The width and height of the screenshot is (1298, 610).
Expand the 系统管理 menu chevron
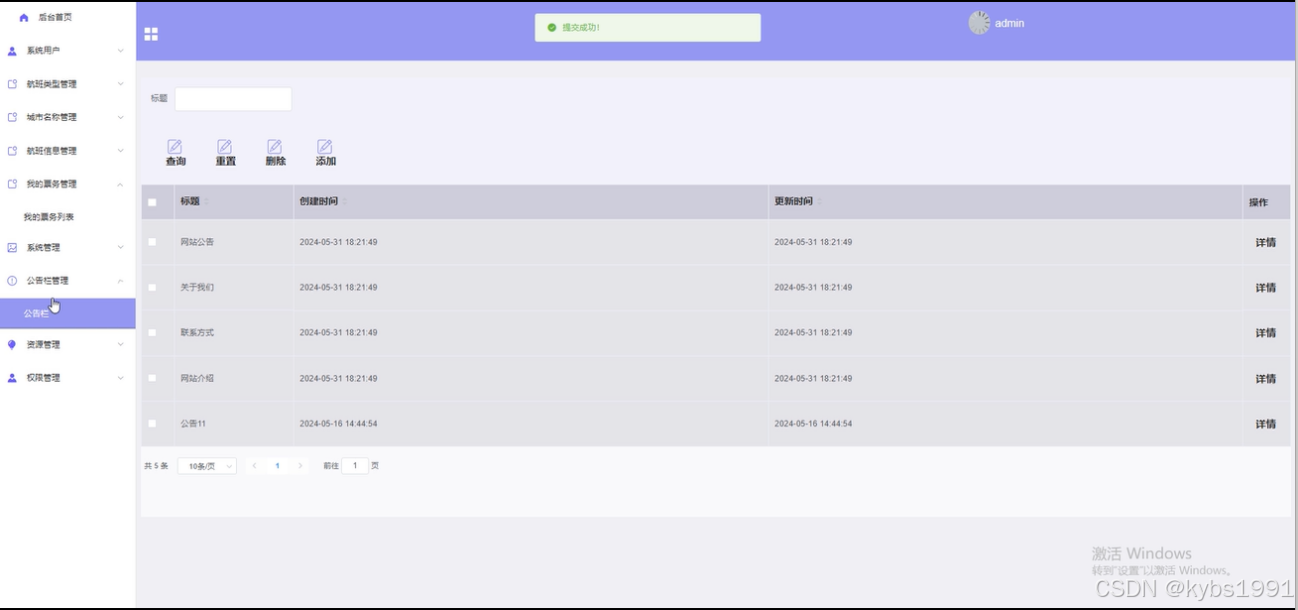120,247
